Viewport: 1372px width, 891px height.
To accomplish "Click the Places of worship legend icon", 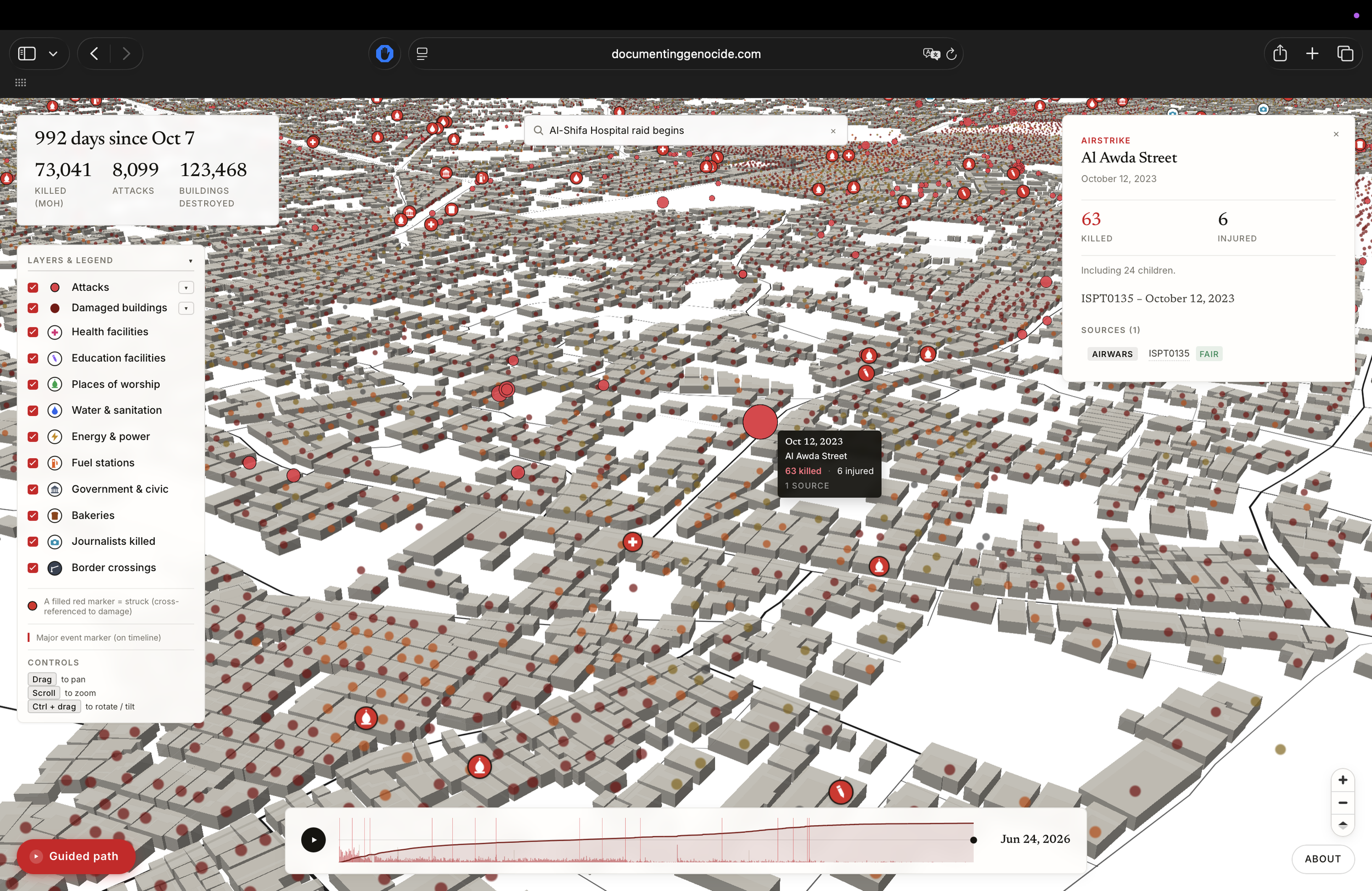I will click(55, 385).
